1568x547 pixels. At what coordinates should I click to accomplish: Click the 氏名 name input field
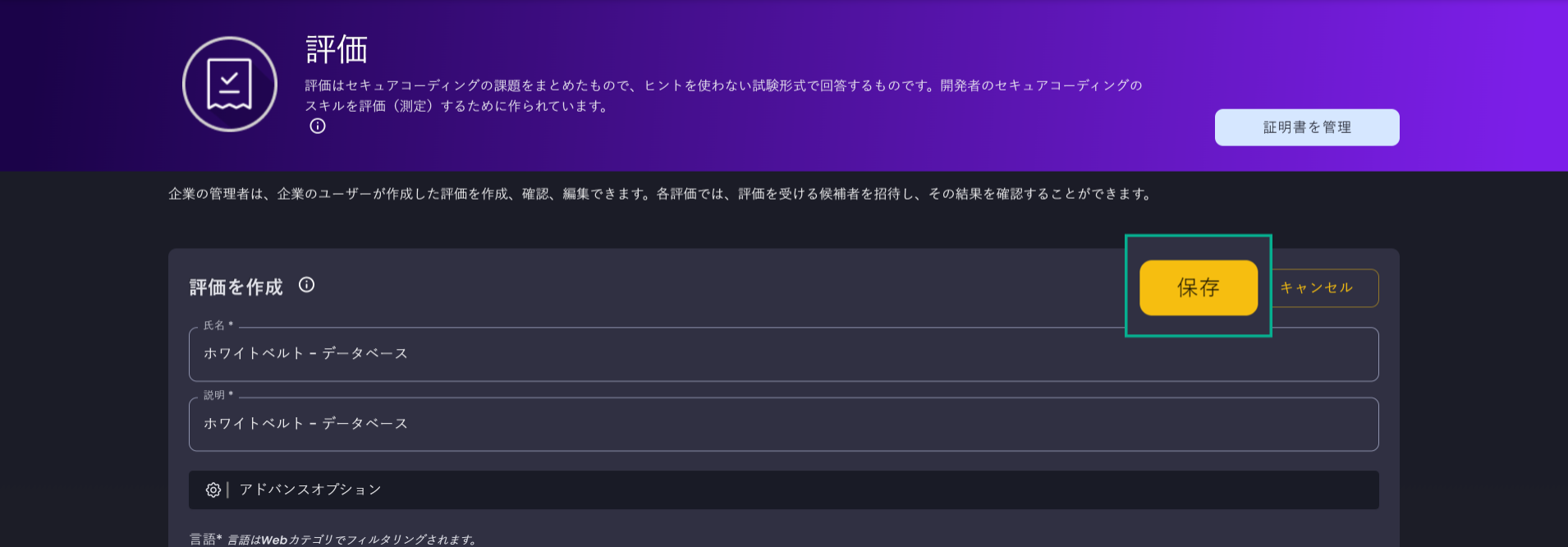[783, 354]
